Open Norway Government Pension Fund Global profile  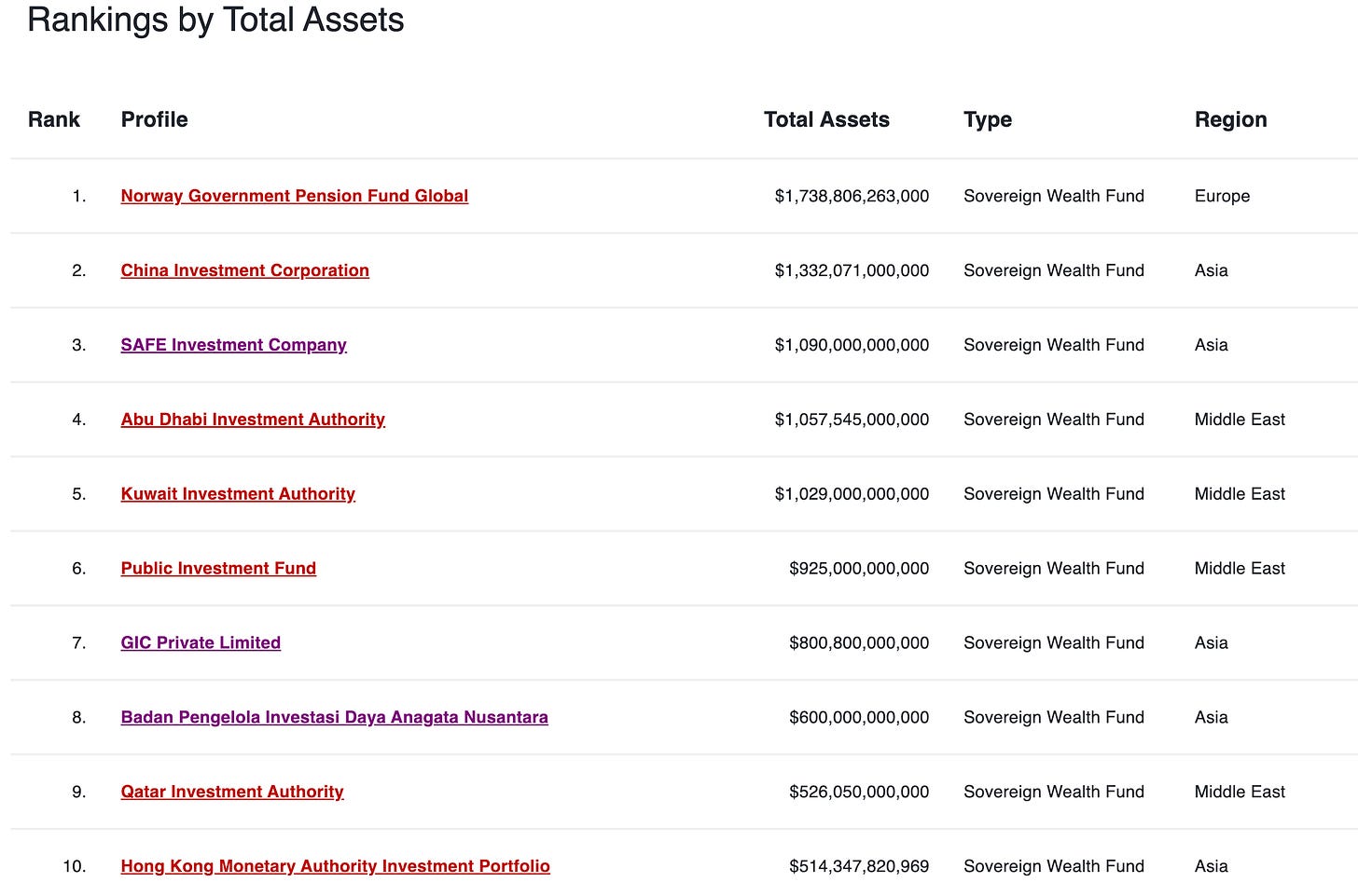point(295,196)
